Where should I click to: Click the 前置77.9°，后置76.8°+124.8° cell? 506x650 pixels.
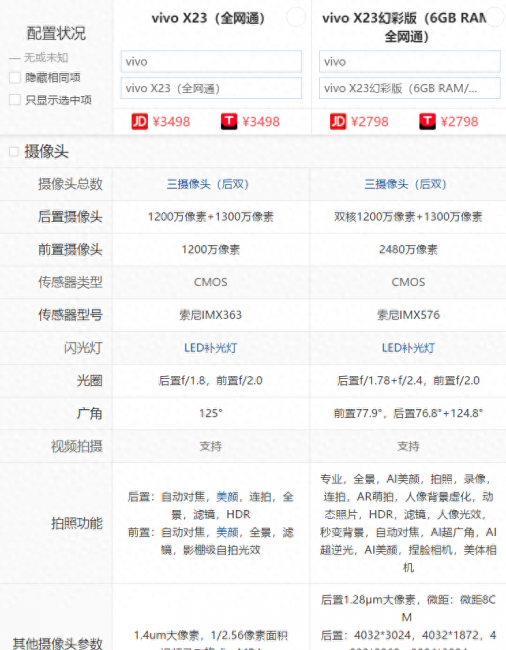pyautogui.click(x=408, y=413)
